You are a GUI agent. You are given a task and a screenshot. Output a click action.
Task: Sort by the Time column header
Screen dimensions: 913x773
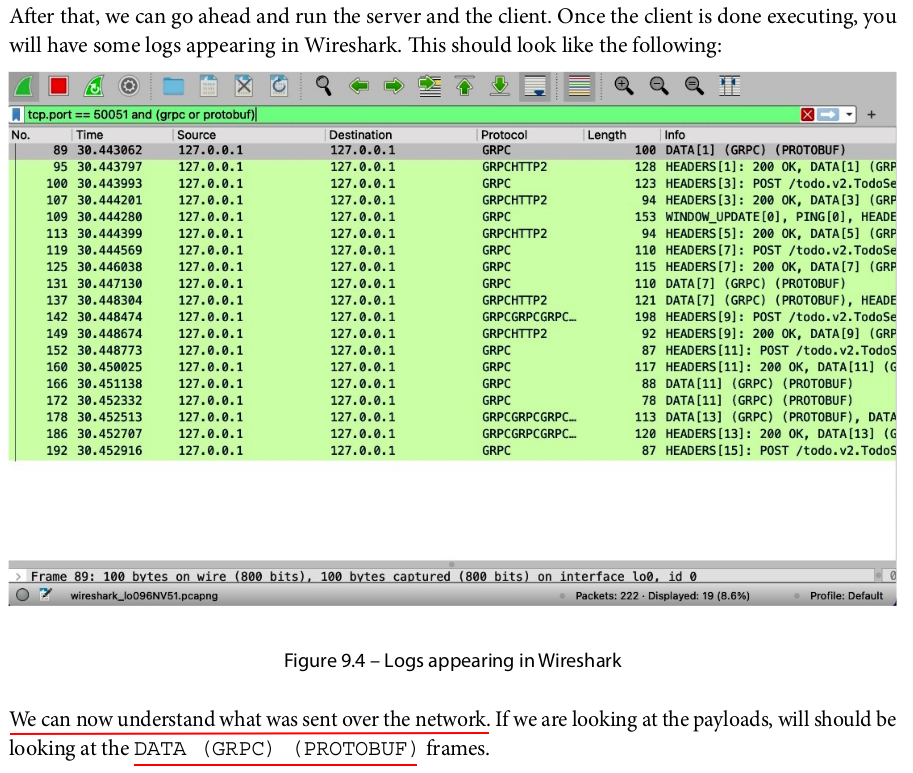[122, 135]
